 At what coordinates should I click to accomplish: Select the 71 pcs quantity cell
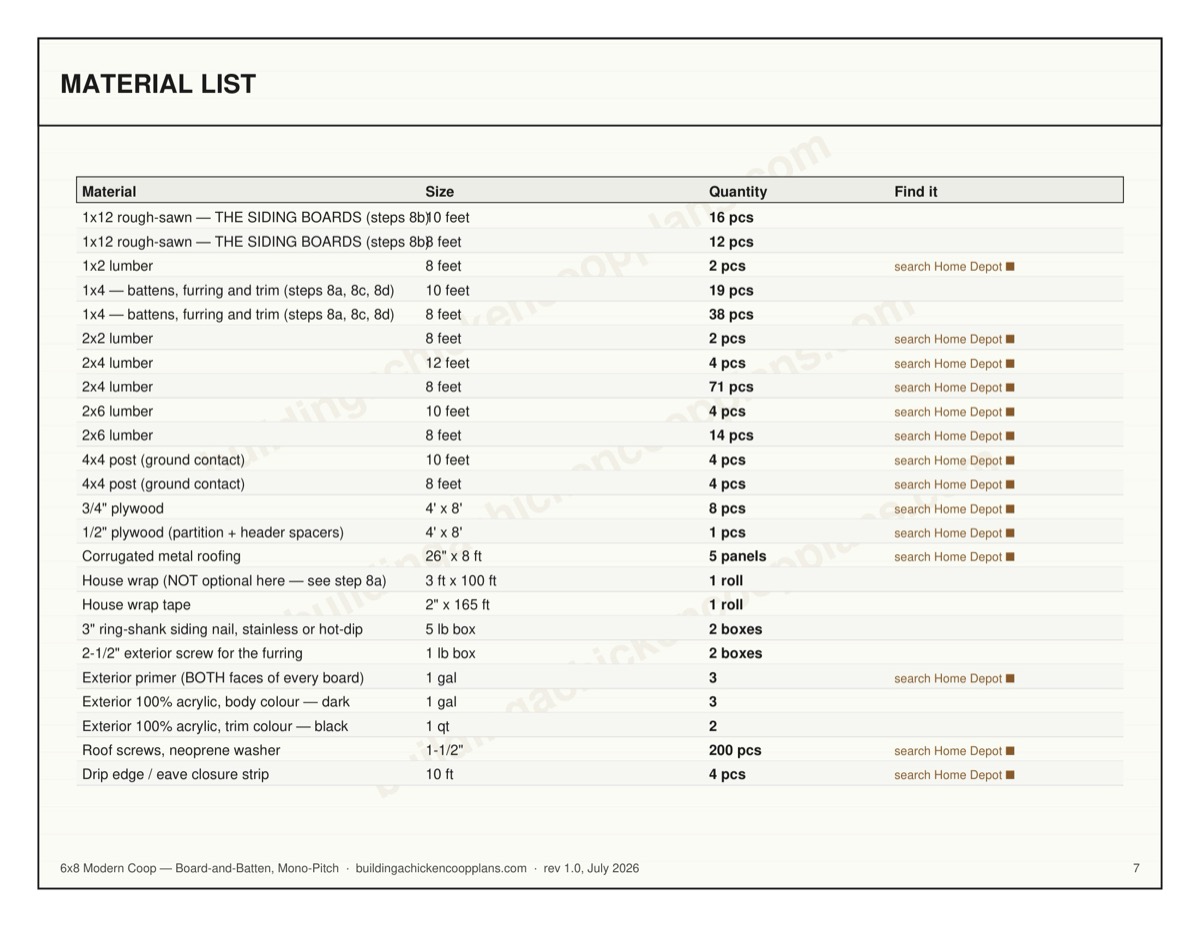[x=731, y=387]
